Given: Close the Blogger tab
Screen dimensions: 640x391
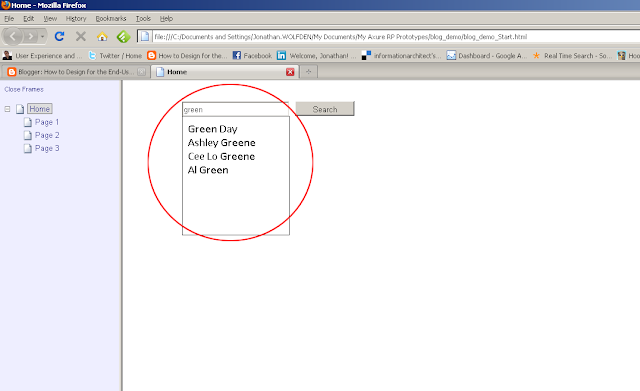Looking at the screenshot, I should [141, 72].
